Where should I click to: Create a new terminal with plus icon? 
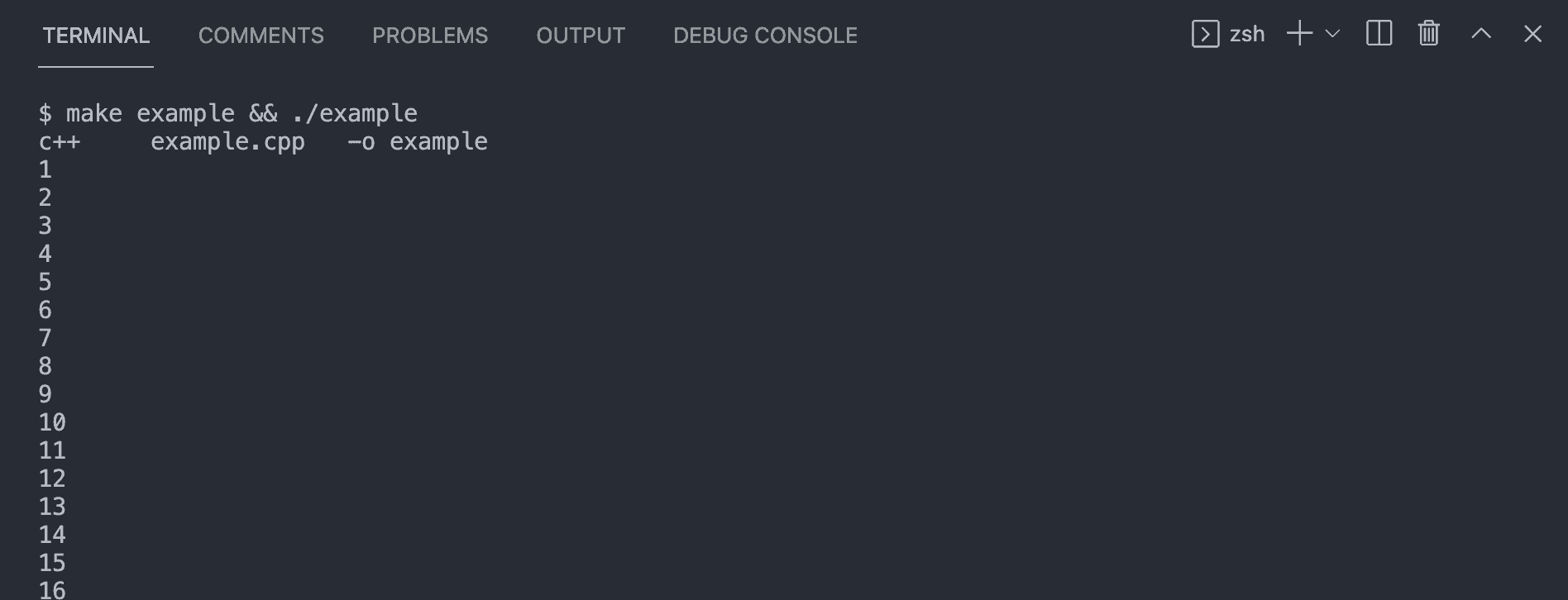[1299, 34]
